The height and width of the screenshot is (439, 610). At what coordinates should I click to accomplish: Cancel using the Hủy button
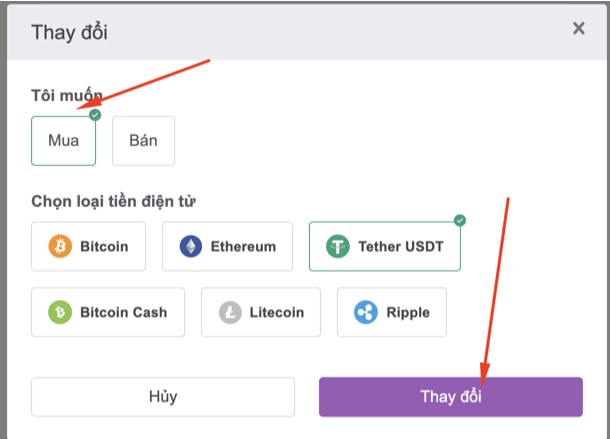pyautogui.click(x=163, y=397)
